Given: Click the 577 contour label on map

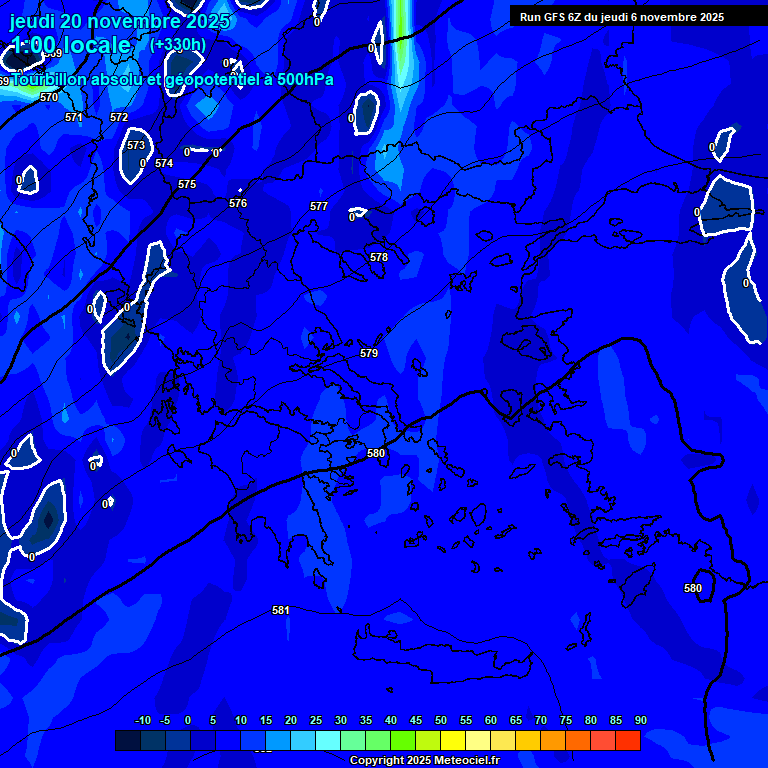Looking at the screenshot, I should coord(319,206).
